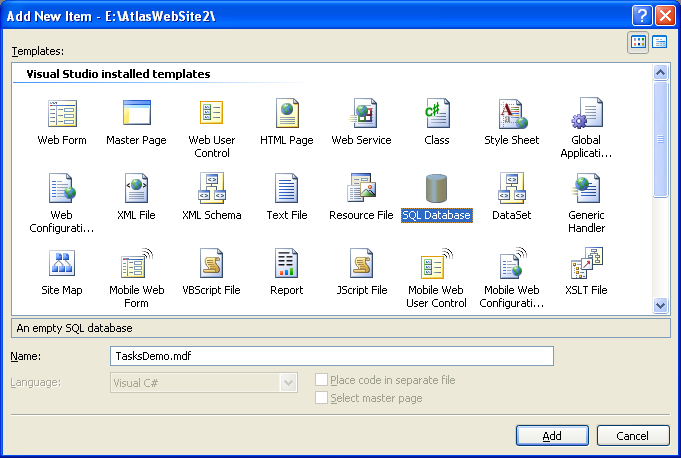Choose the Web Configuration File icon

(62, 188)
